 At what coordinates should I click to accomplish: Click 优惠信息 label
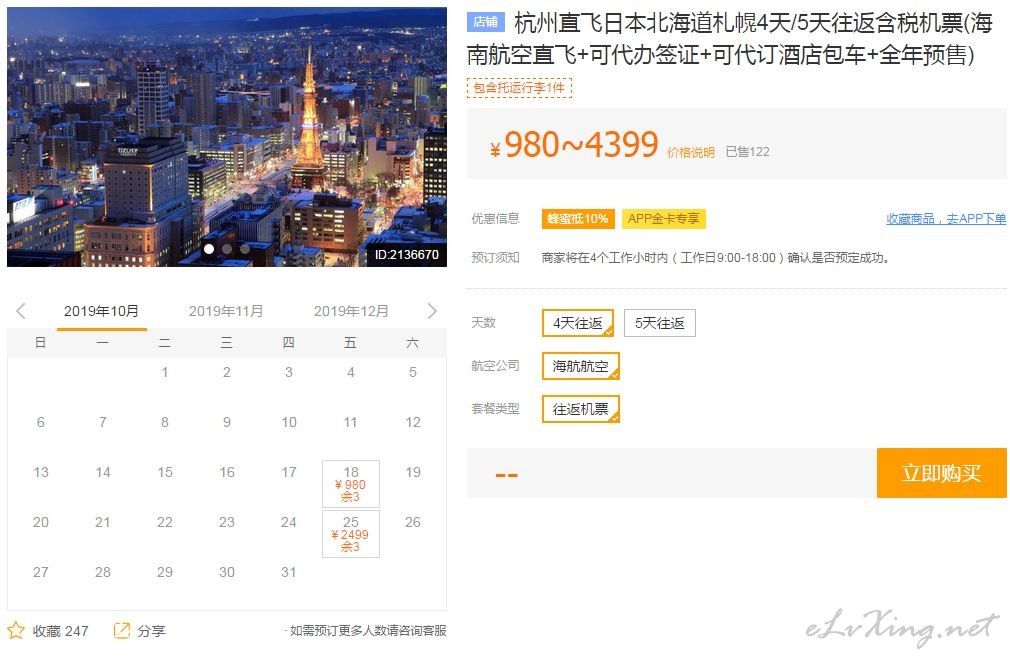pyautogui.click(x=495, y=218)
